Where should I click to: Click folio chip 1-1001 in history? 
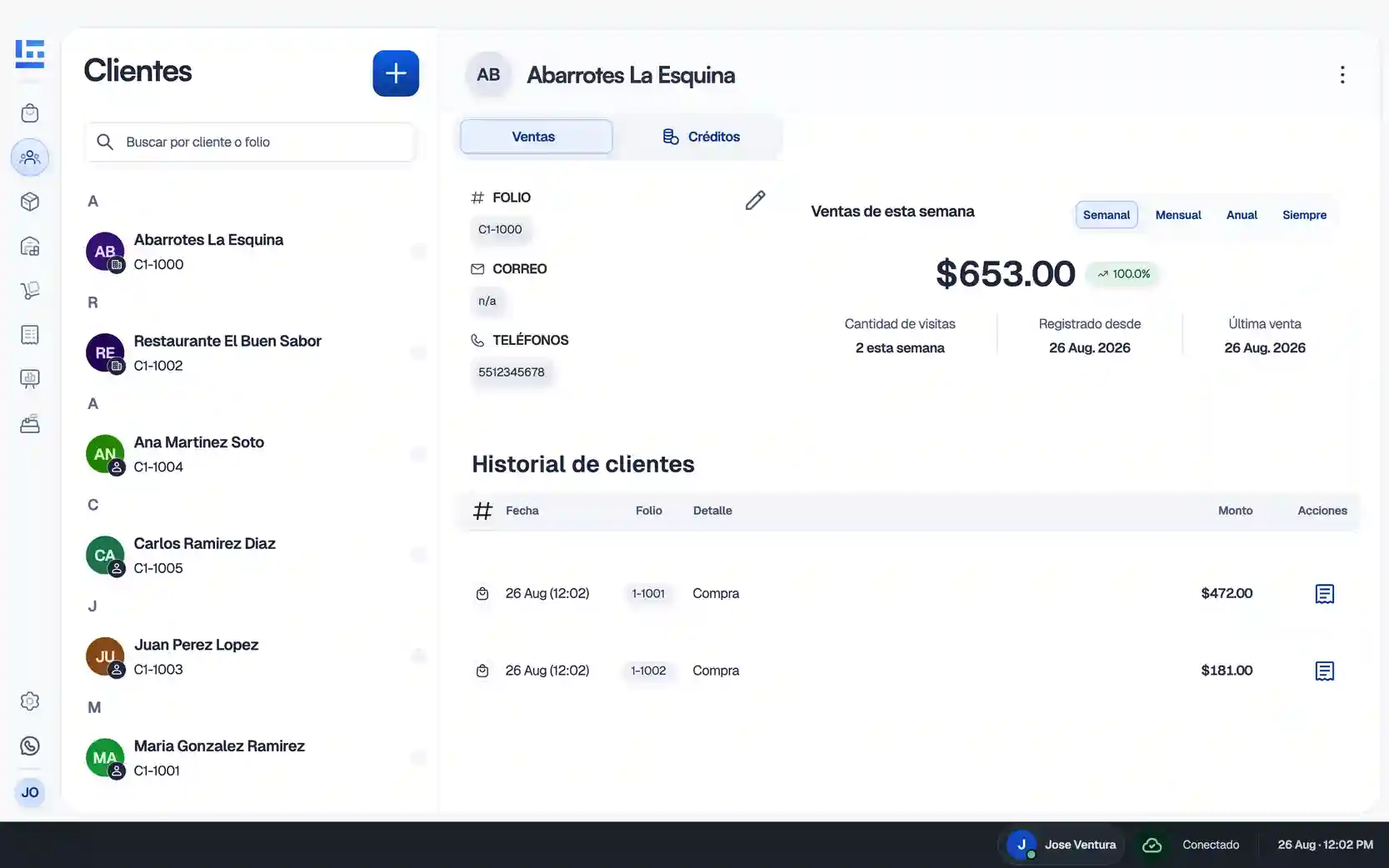click(x=648, y=594)
